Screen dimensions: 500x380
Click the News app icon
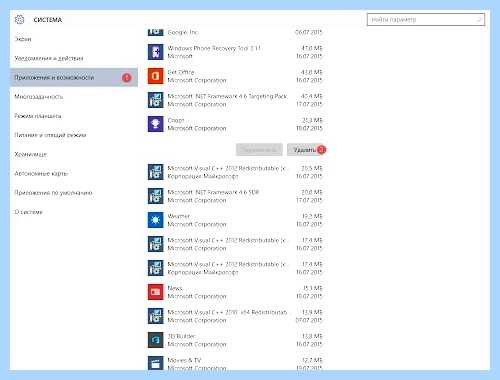156,292
